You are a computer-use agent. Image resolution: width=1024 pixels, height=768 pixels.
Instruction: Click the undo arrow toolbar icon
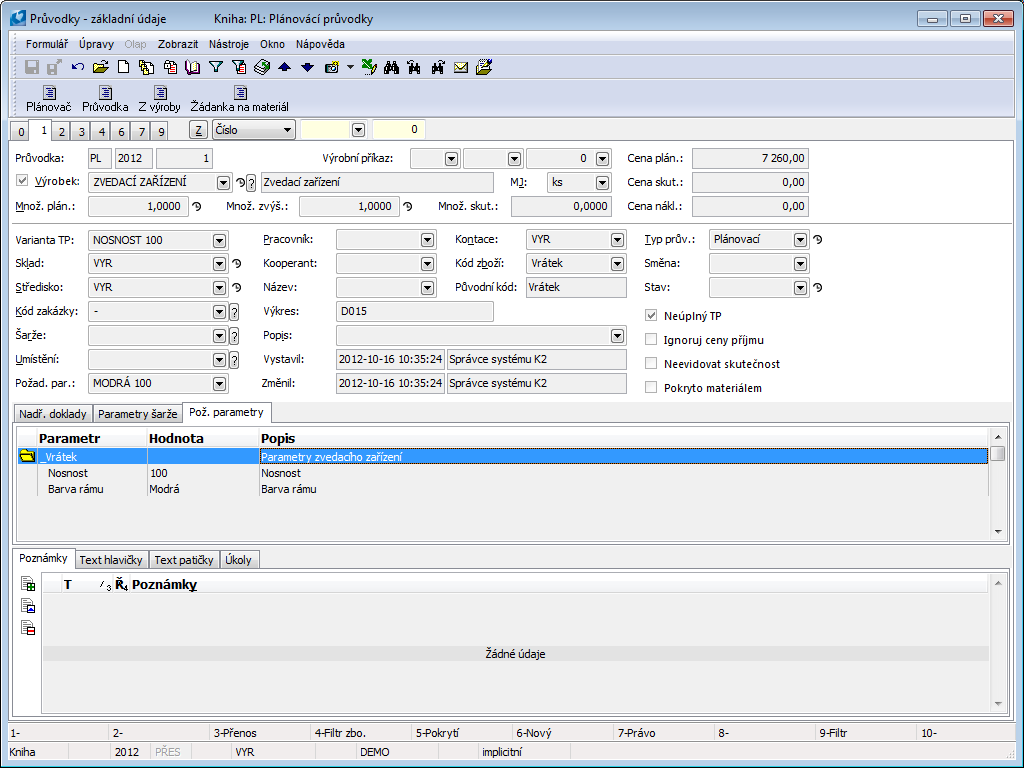(78, 67)
